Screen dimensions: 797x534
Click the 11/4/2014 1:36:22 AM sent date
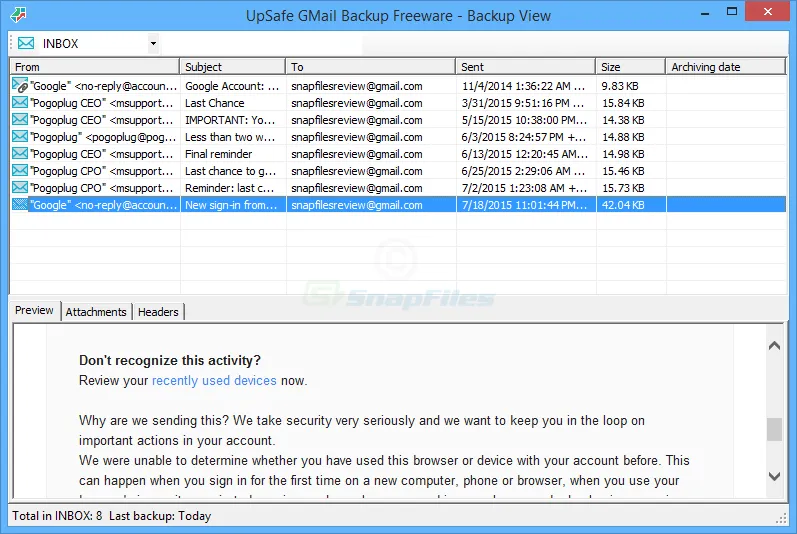tap(524, 86)
